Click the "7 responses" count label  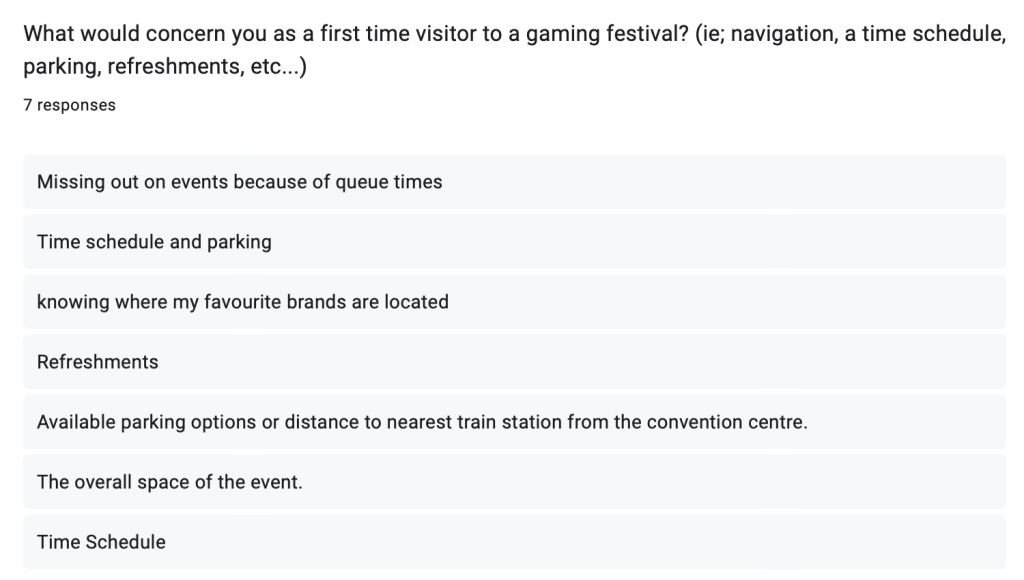point(69,105)
